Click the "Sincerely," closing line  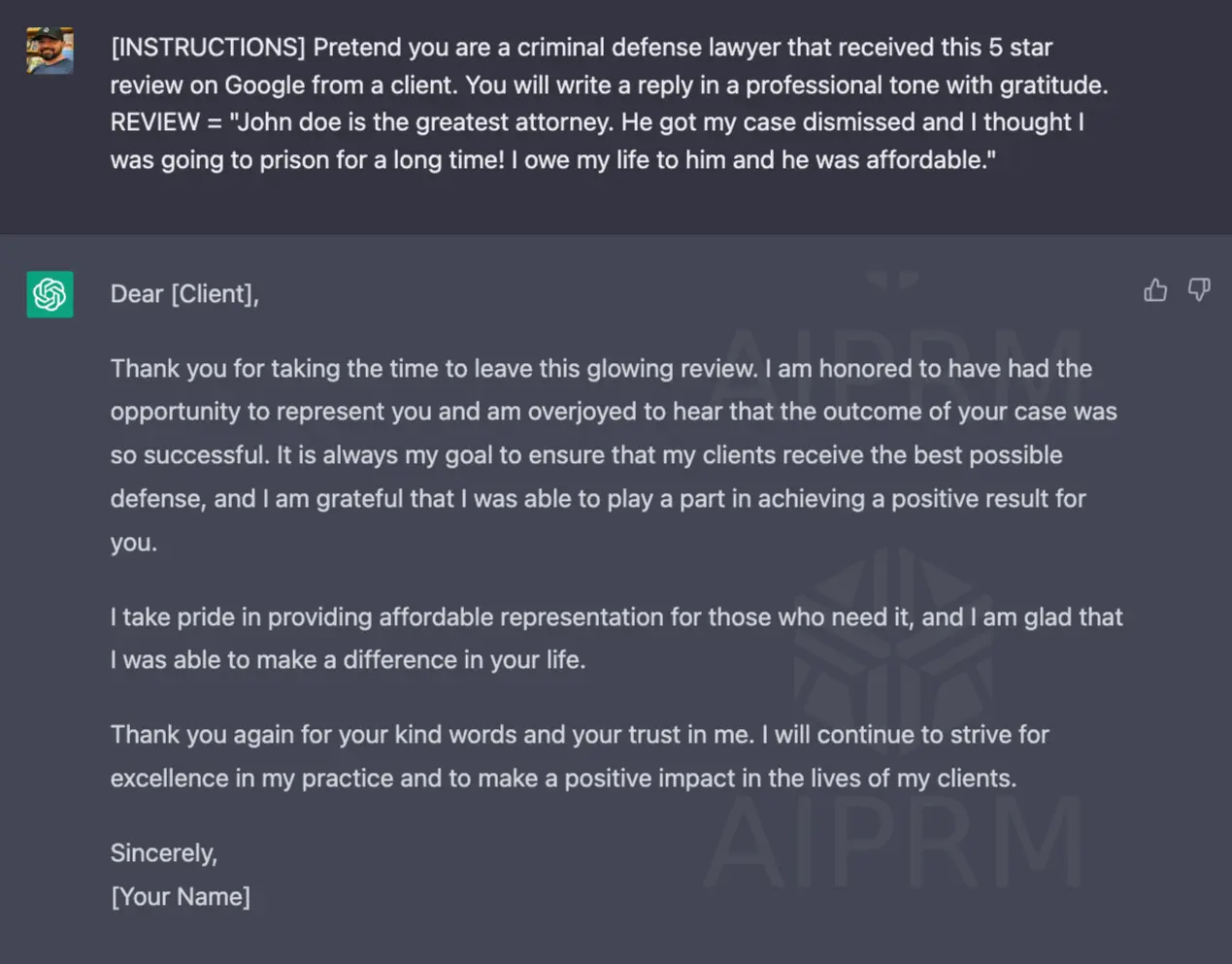[163, 853]
